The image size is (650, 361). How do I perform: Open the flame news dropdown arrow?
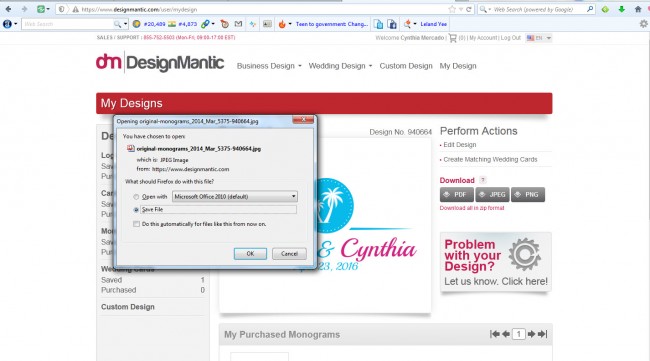pos(290,24)
